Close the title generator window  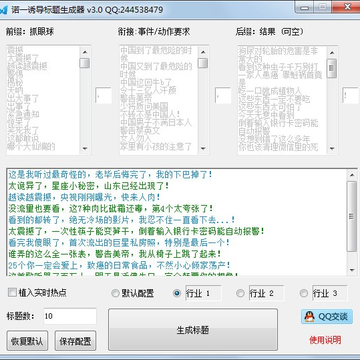[347, 6]
